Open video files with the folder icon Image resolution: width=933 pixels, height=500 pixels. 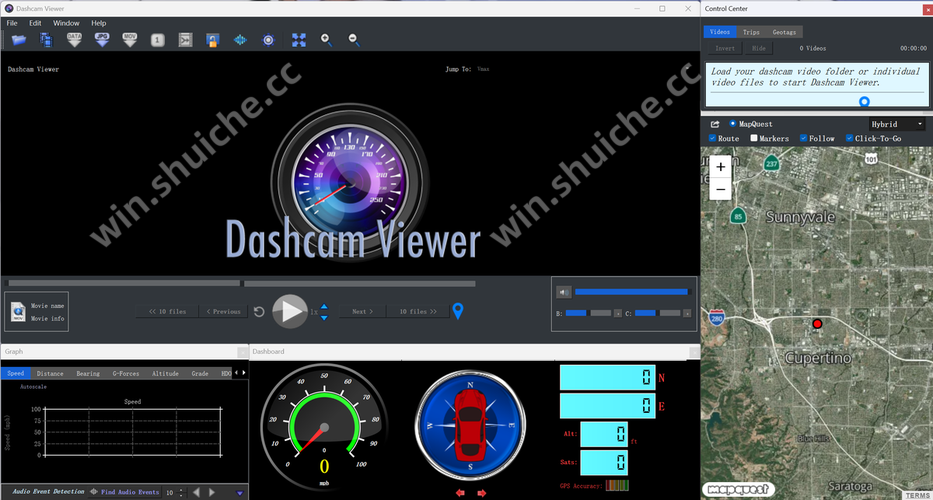tap(19, 40)
